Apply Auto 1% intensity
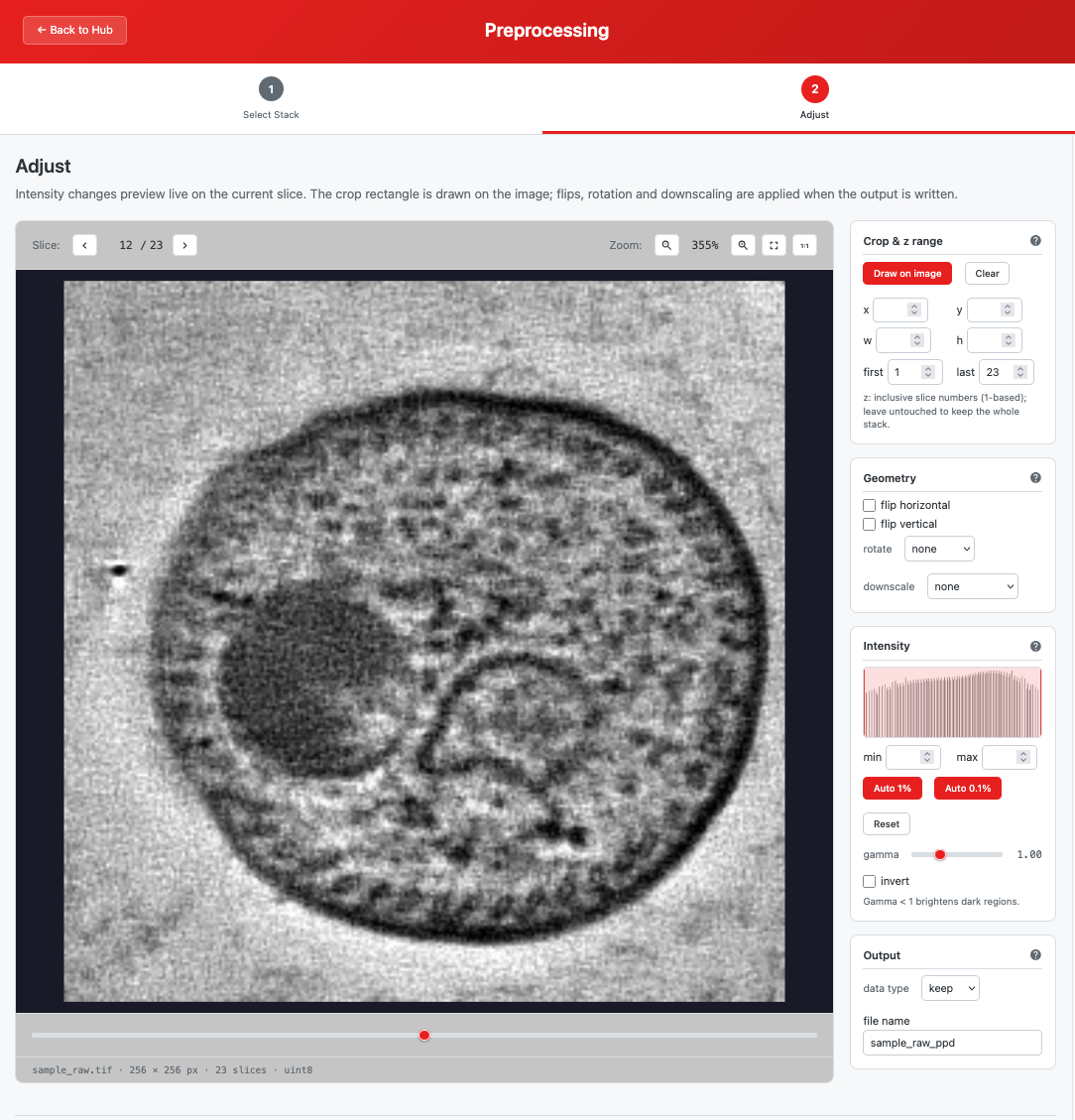This screenshot has height=1120, width=1075. pyautogui.click(x=893, y=789)
